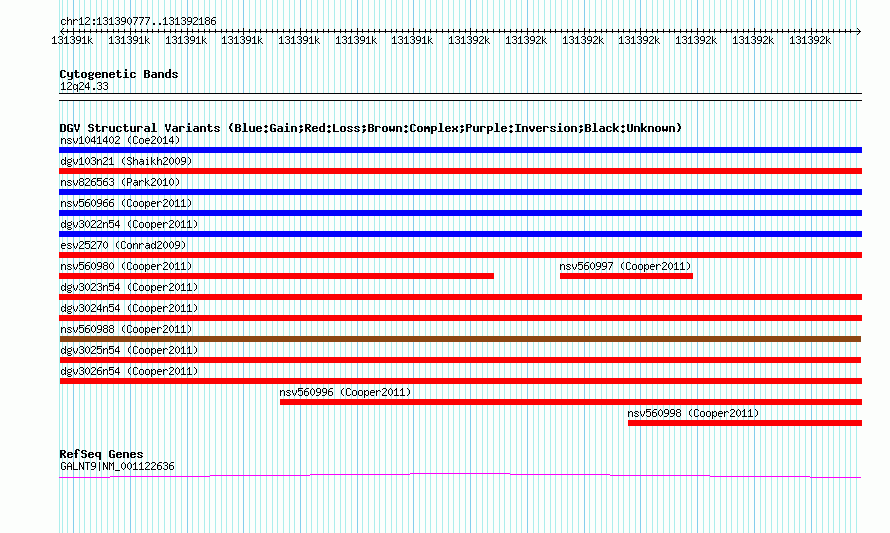
Task: Click the dgv3024n54 (Cooper2011) label
Action: (129, 308)
